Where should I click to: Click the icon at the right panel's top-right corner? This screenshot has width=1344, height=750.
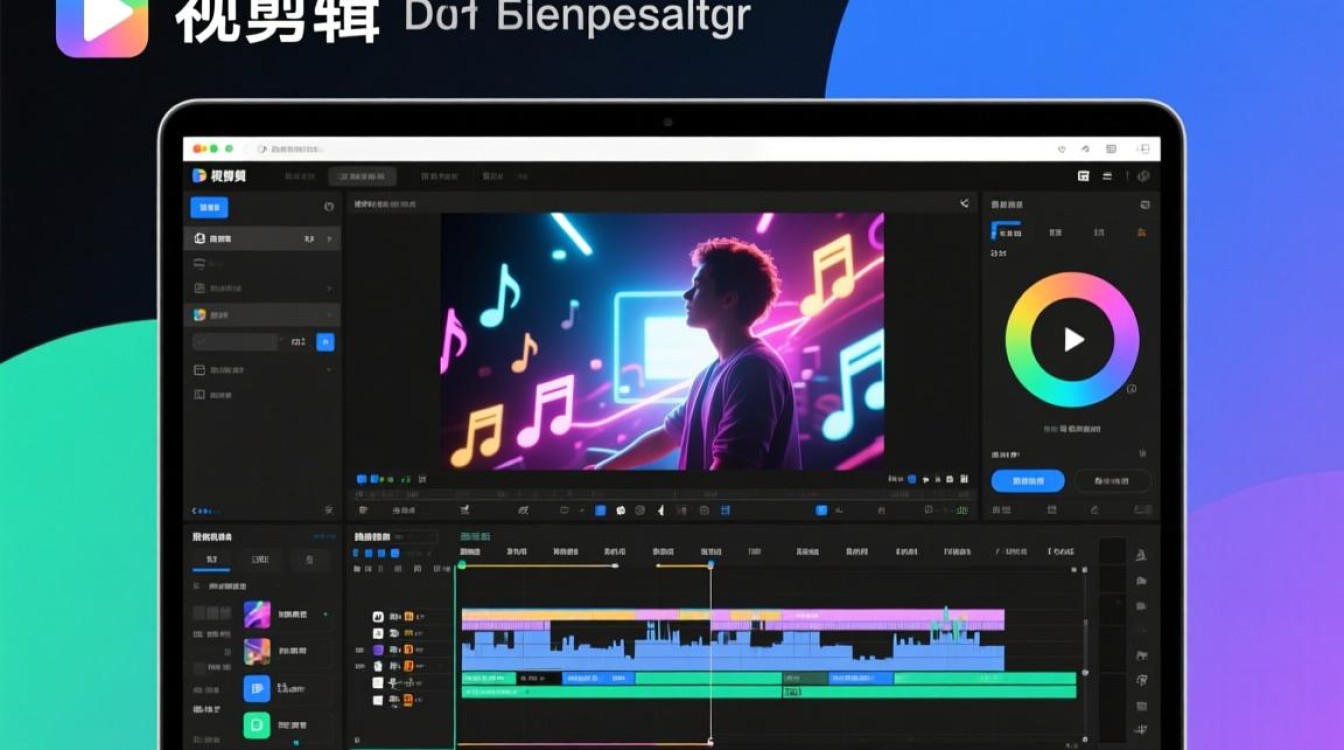click(x=1145, y=204)
